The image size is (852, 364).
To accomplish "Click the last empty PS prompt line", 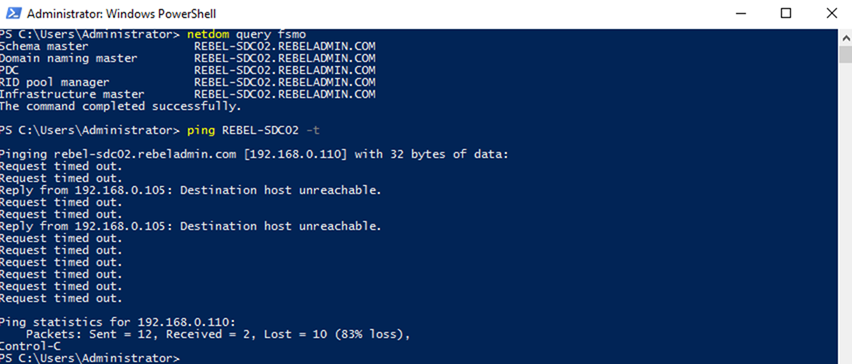I will click(90, 358).
